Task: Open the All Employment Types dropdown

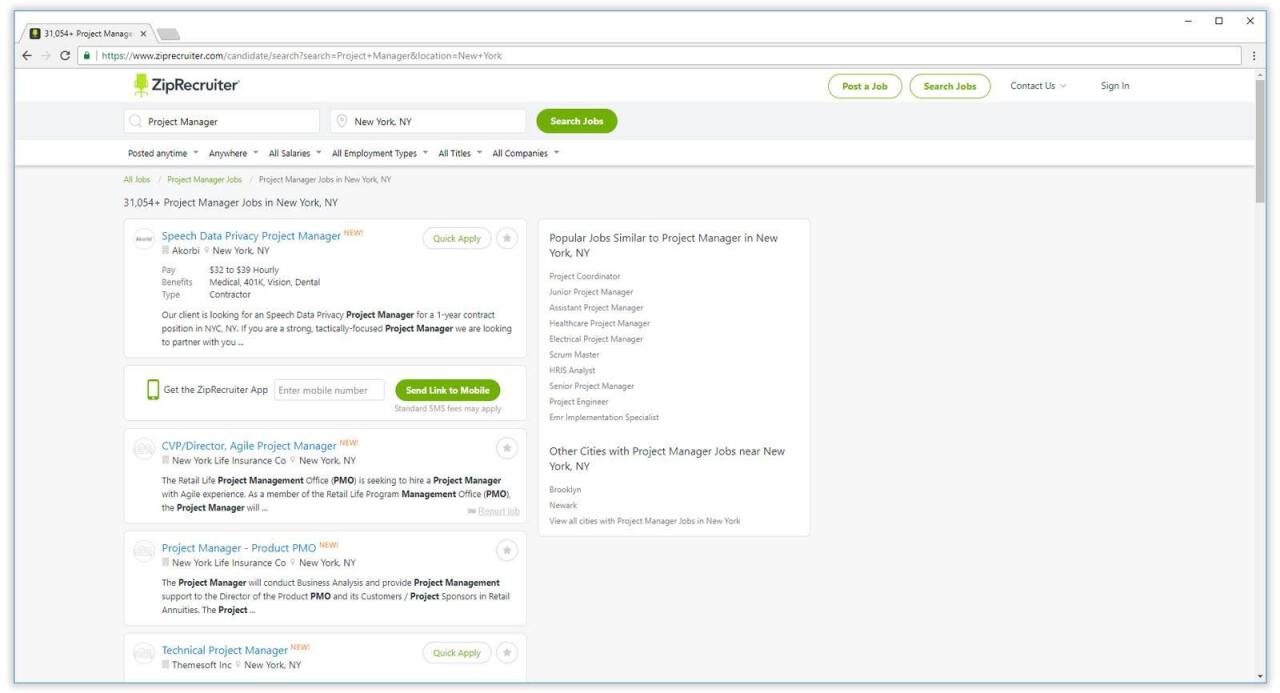Action: pyautogui.click(x=380, y=153)
